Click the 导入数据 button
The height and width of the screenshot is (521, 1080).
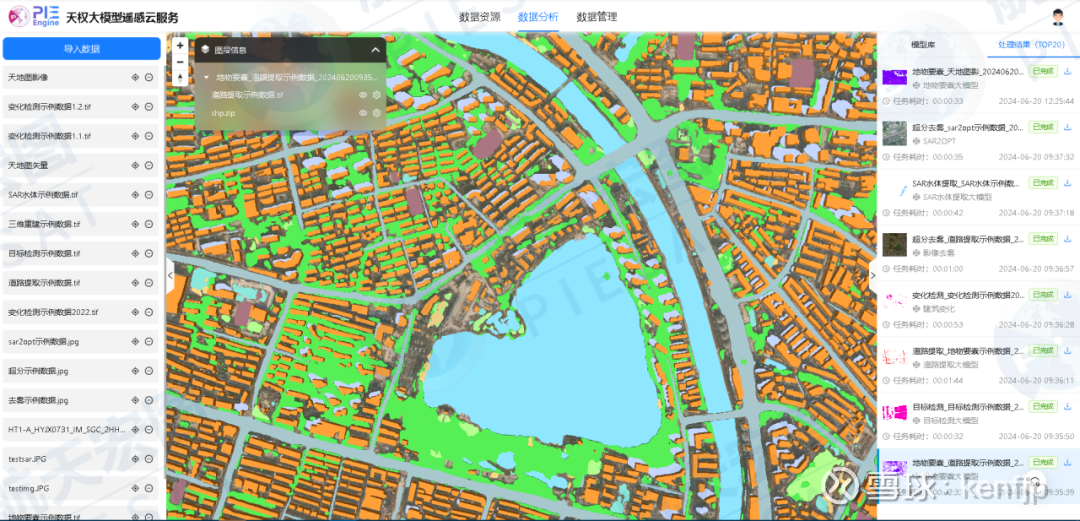82,49
